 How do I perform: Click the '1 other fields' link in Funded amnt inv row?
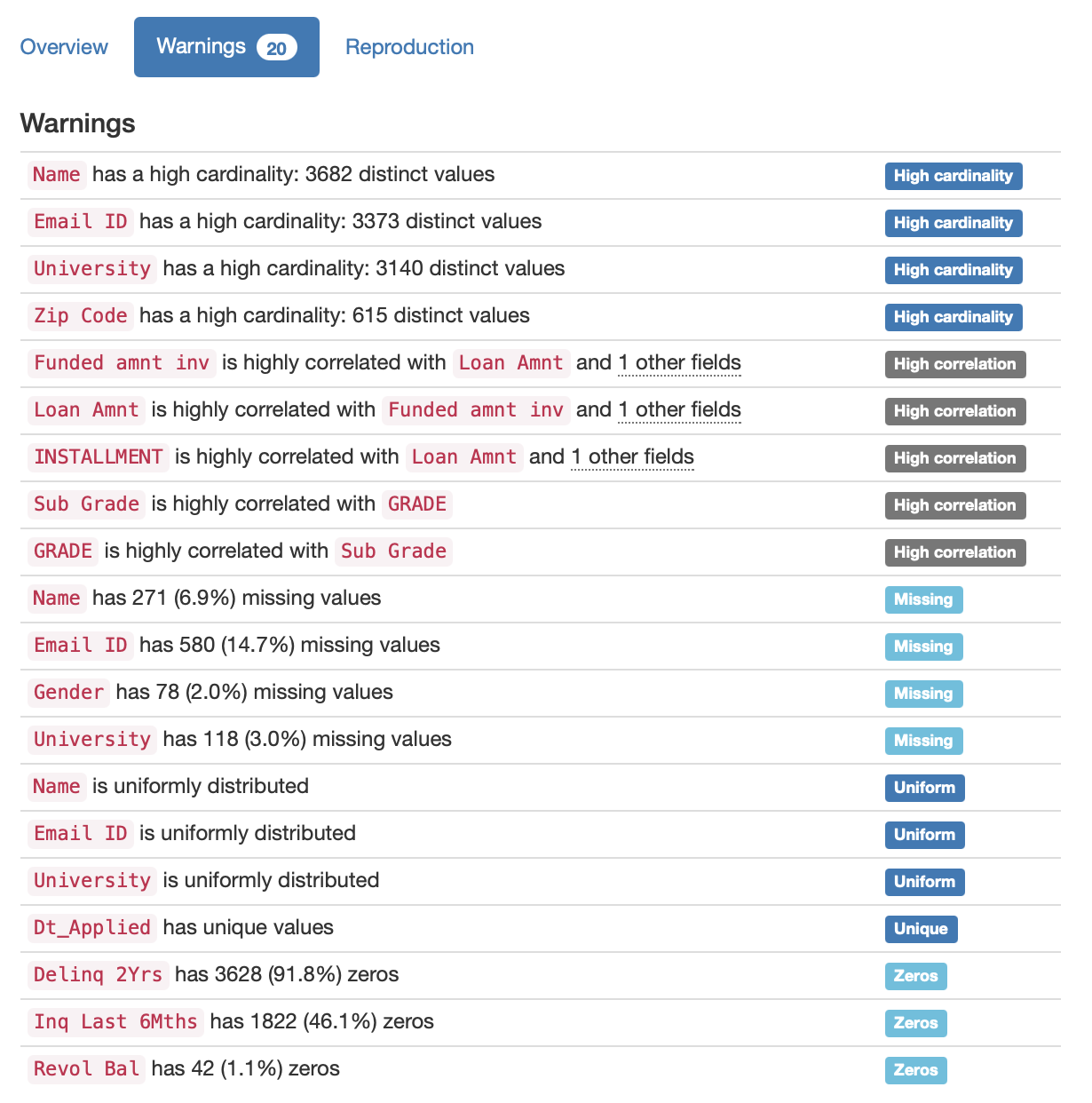tap(679, 363)
